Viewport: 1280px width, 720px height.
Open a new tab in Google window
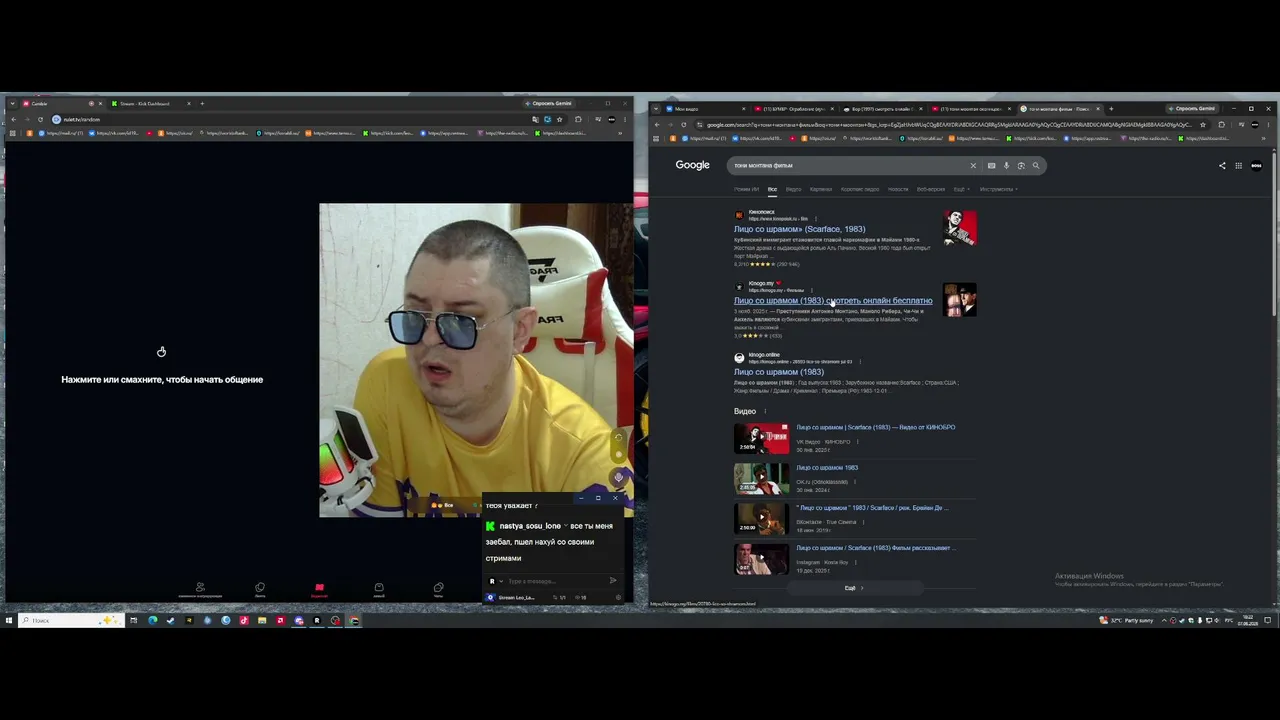click(x=1110, y=109)
